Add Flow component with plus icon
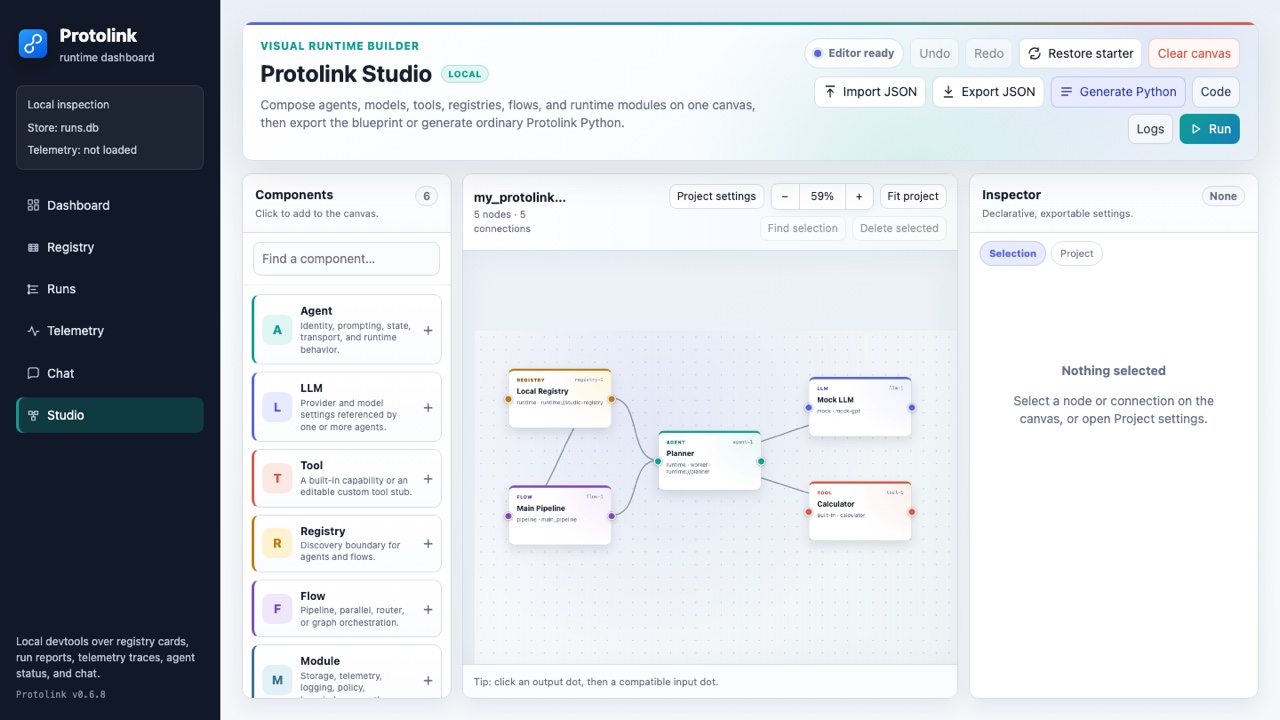Screen dimensions: 1280x720 (x=428, y=609)
